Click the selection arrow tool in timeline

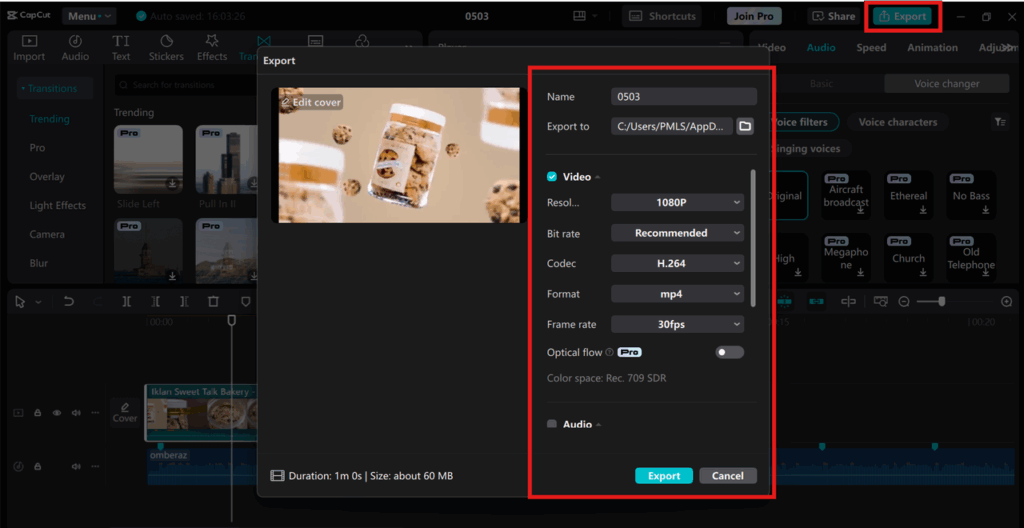pos(20,301)
